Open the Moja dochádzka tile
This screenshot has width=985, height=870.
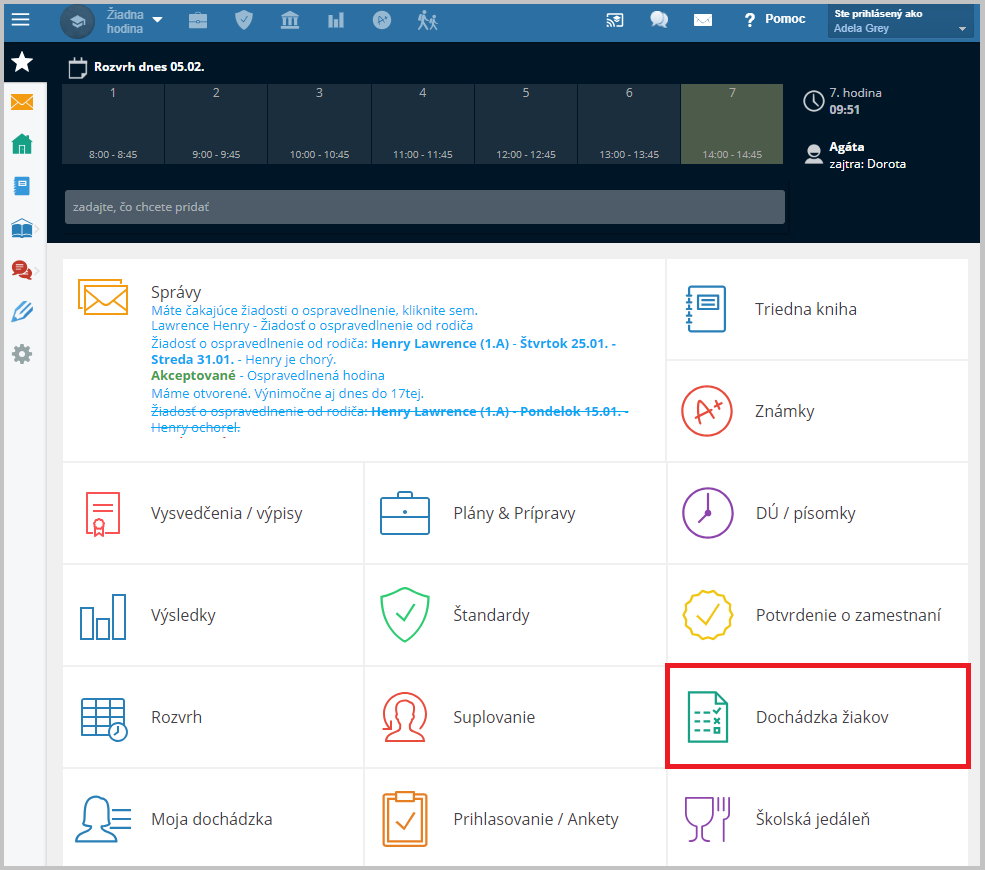click(213, 818)
